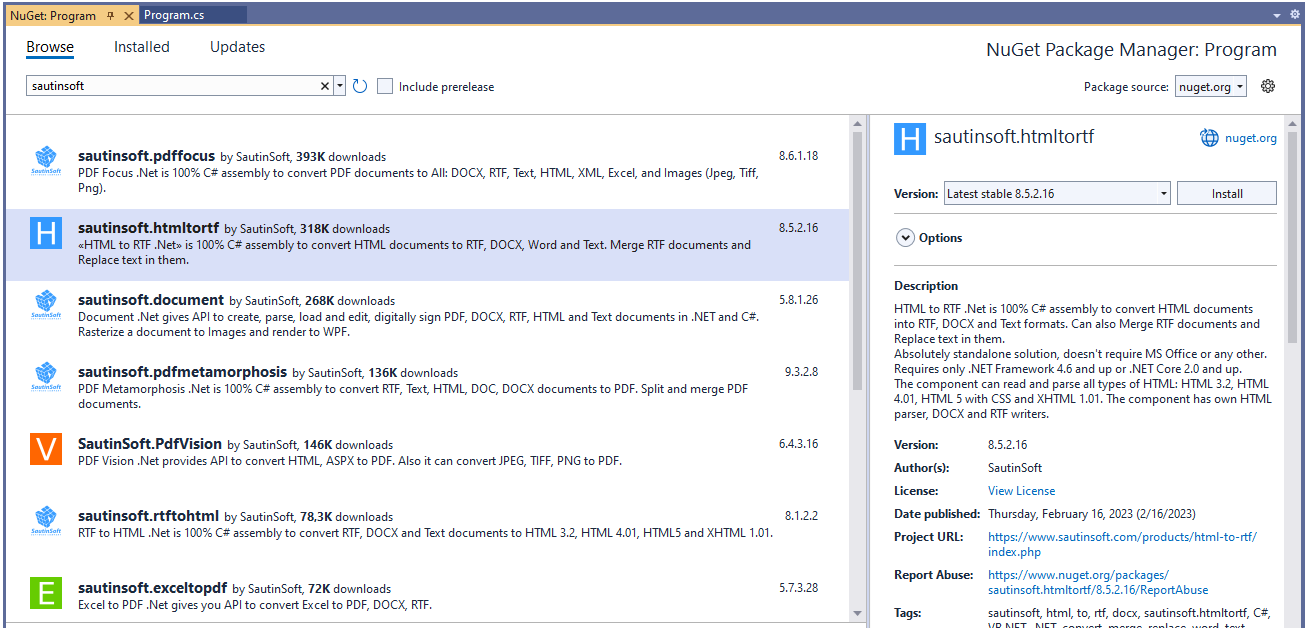Open NuGet package manager settings gear
The image size is (1311, 634).
tap(1268, 86)
